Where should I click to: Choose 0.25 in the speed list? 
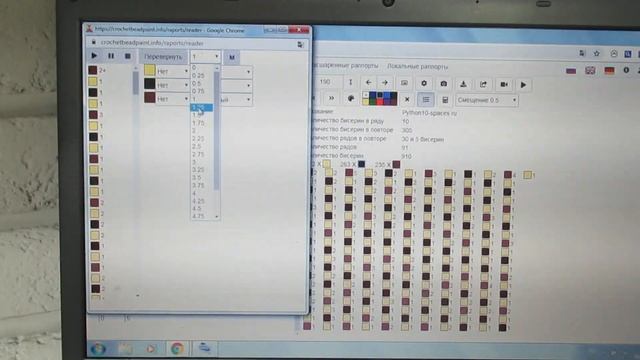[x=198, y=76]
